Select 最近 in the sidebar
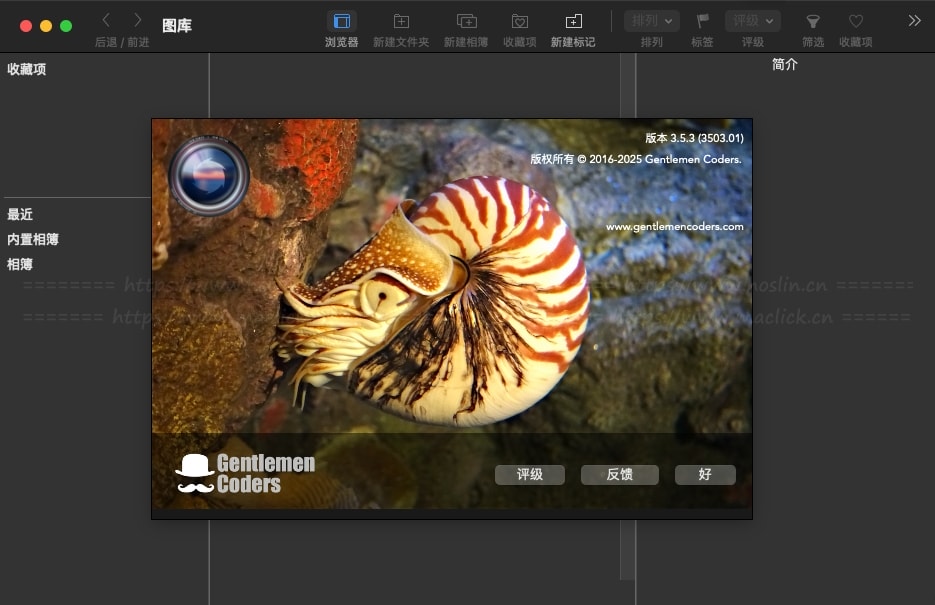Image resolution: width=935 pixels, height=605 pixels. coord(20,214)
